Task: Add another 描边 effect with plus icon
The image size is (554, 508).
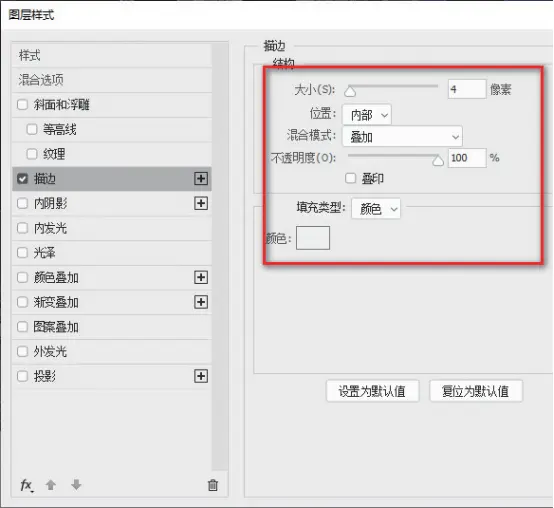Action: click(201, 179)
